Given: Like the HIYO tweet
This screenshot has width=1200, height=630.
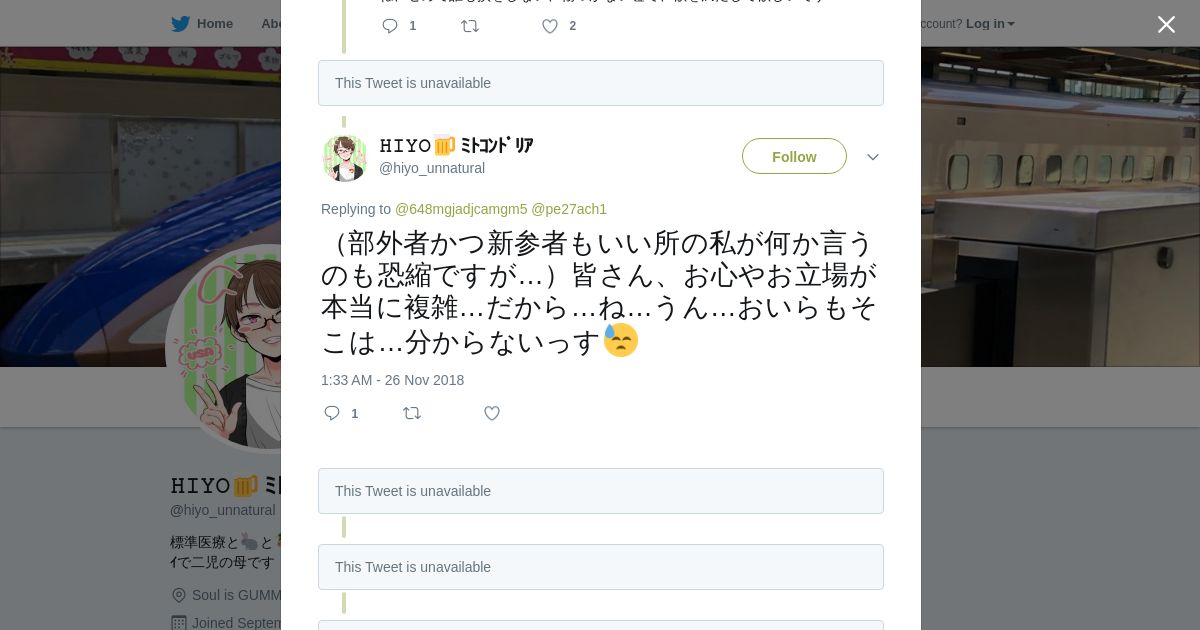Looking at the screenshot, I should (x=492, y=413).
